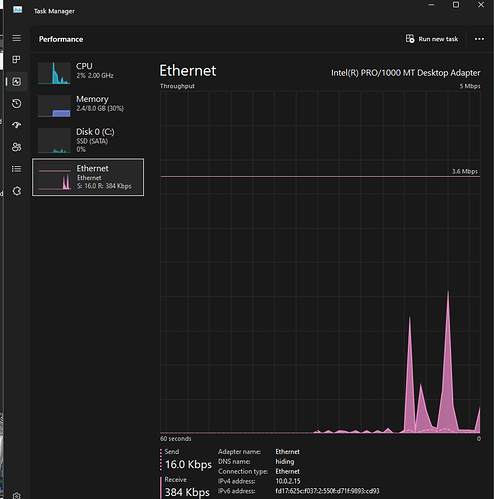Image resolution: width=494 pixels, height=499 pixels.
Task: Click the 3.6 Mbps graph marker label
Action: pos(465,171)
